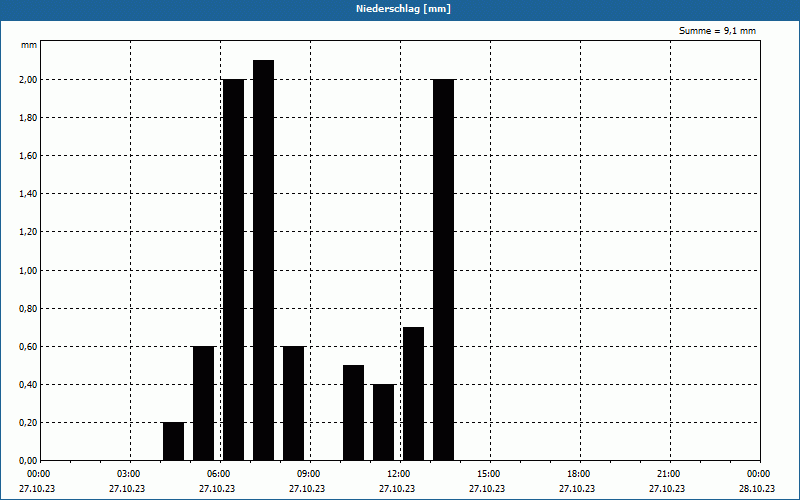Select the 2,00 mm bar starting at 06:00

pyautogui.click(x=234, y=270)
